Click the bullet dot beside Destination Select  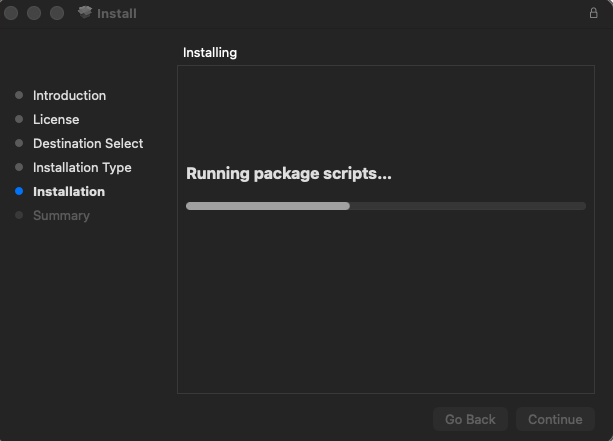tap(19, 144)
